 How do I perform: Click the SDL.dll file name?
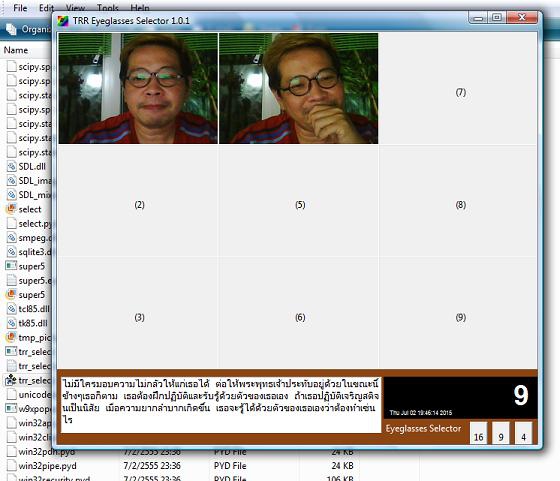[32, 166]
